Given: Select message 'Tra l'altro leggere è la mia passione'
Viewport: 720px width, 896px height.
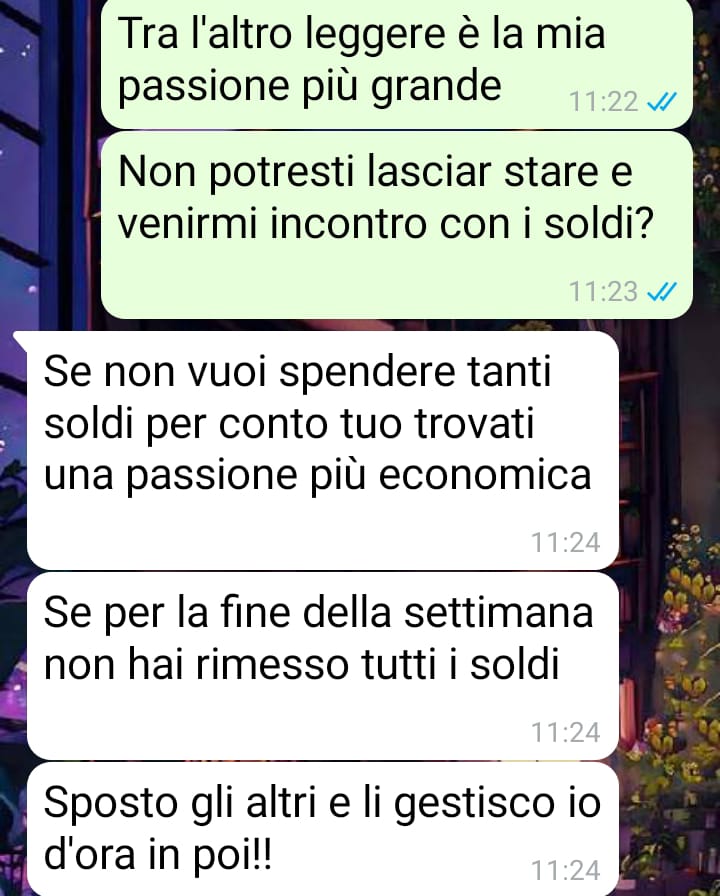Looking at the screenshot, I should tap(397, 63).
